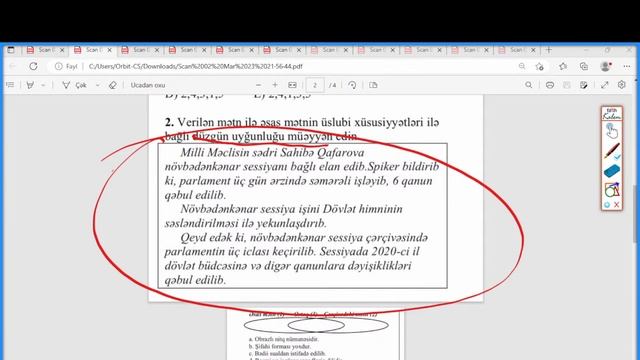Viewport: 640px width, 360px height.
Task: Select the Çək draw tool
Action: (74, 85)
